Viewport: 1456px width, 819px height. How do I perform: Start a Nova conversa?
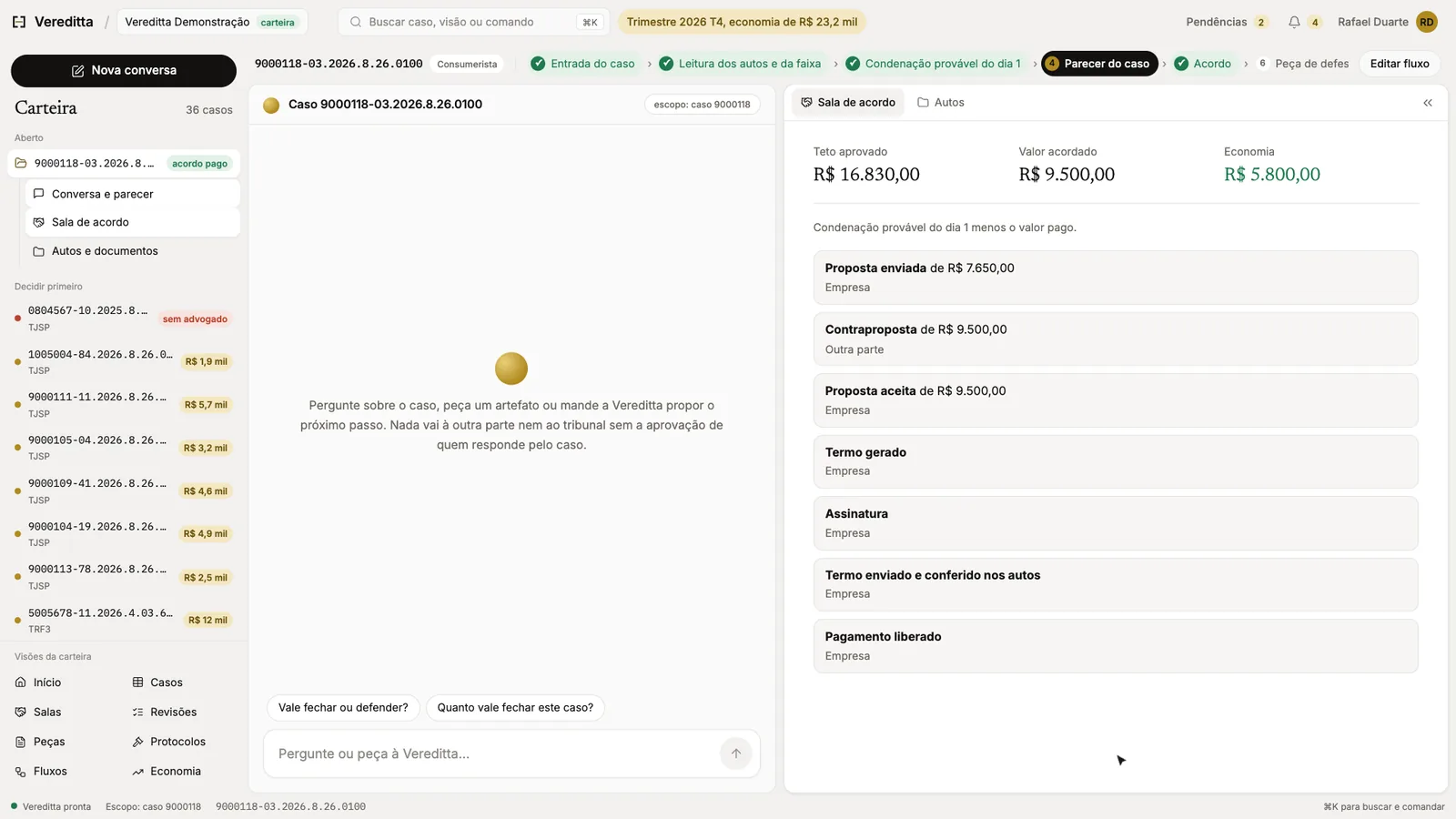pos(124,70)
